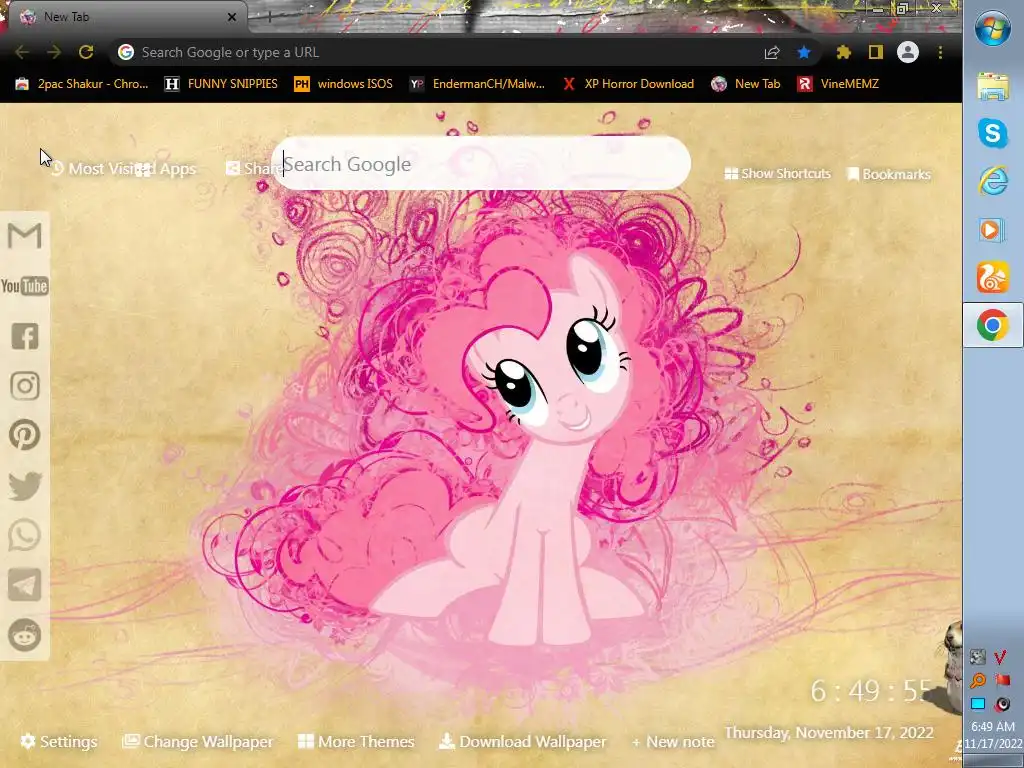This screenshot has width=1024, height=768.
Task: Open Chrome's three-dot menu
Action: [940, 52]
